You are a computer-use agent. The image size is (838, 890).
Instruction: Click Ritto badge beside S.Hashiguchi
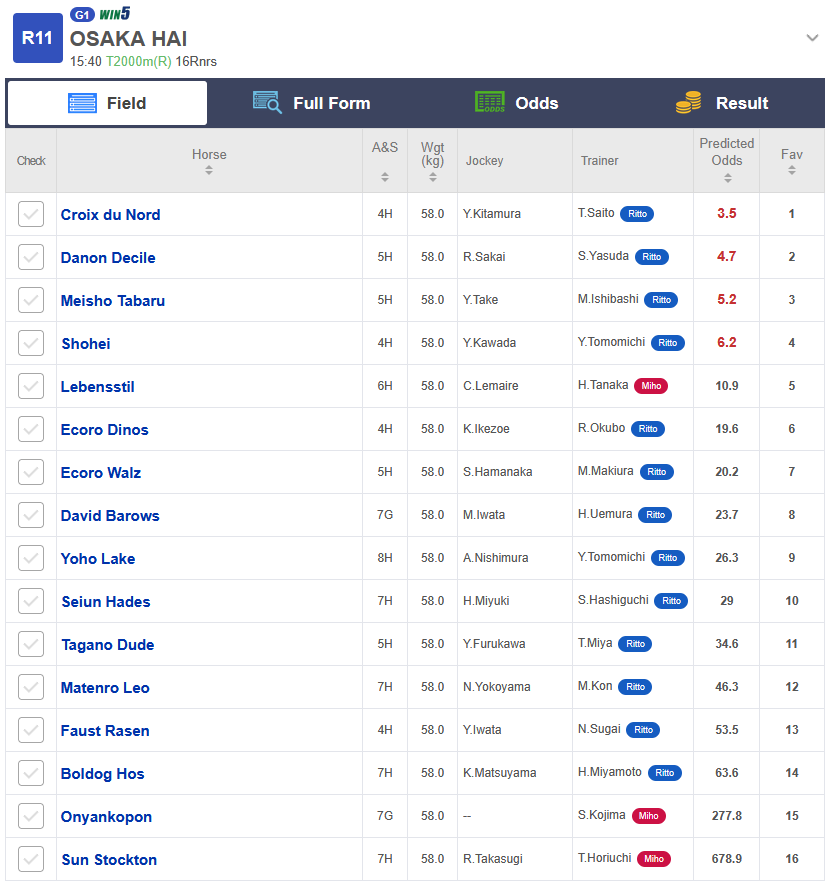pyautogui.click(x=671, y=601)
